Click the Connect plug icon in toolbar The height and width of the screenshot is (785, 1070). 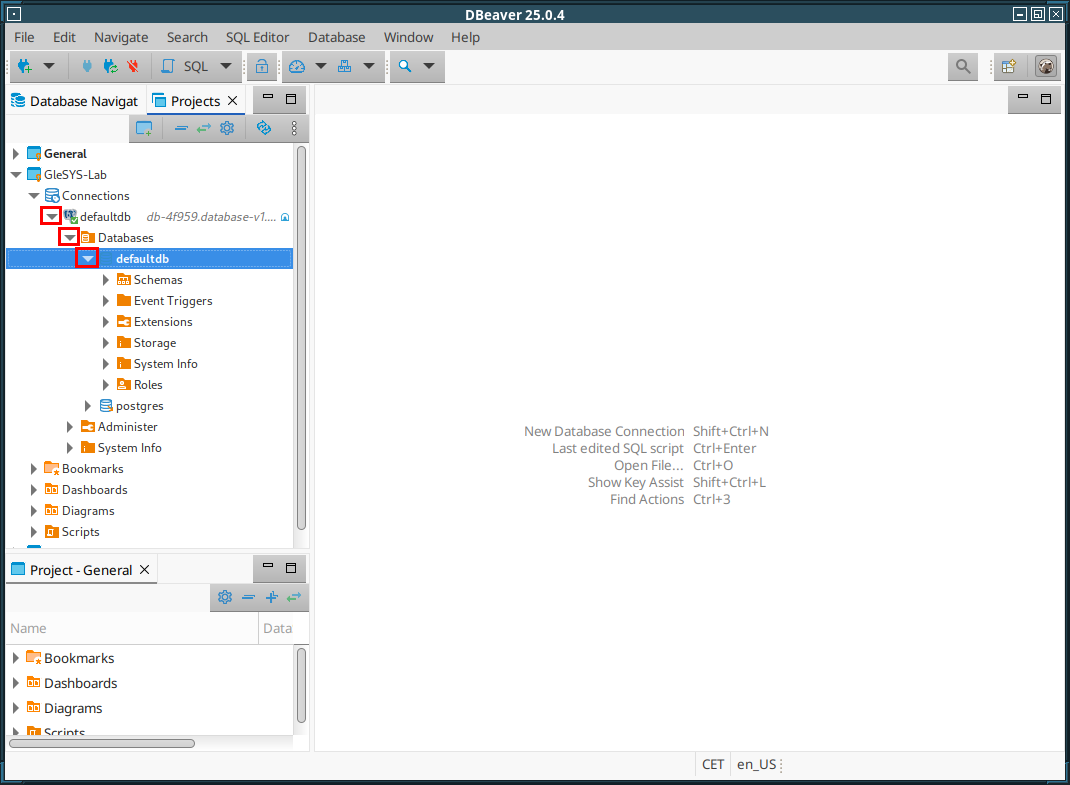click(x=87, y=66)
